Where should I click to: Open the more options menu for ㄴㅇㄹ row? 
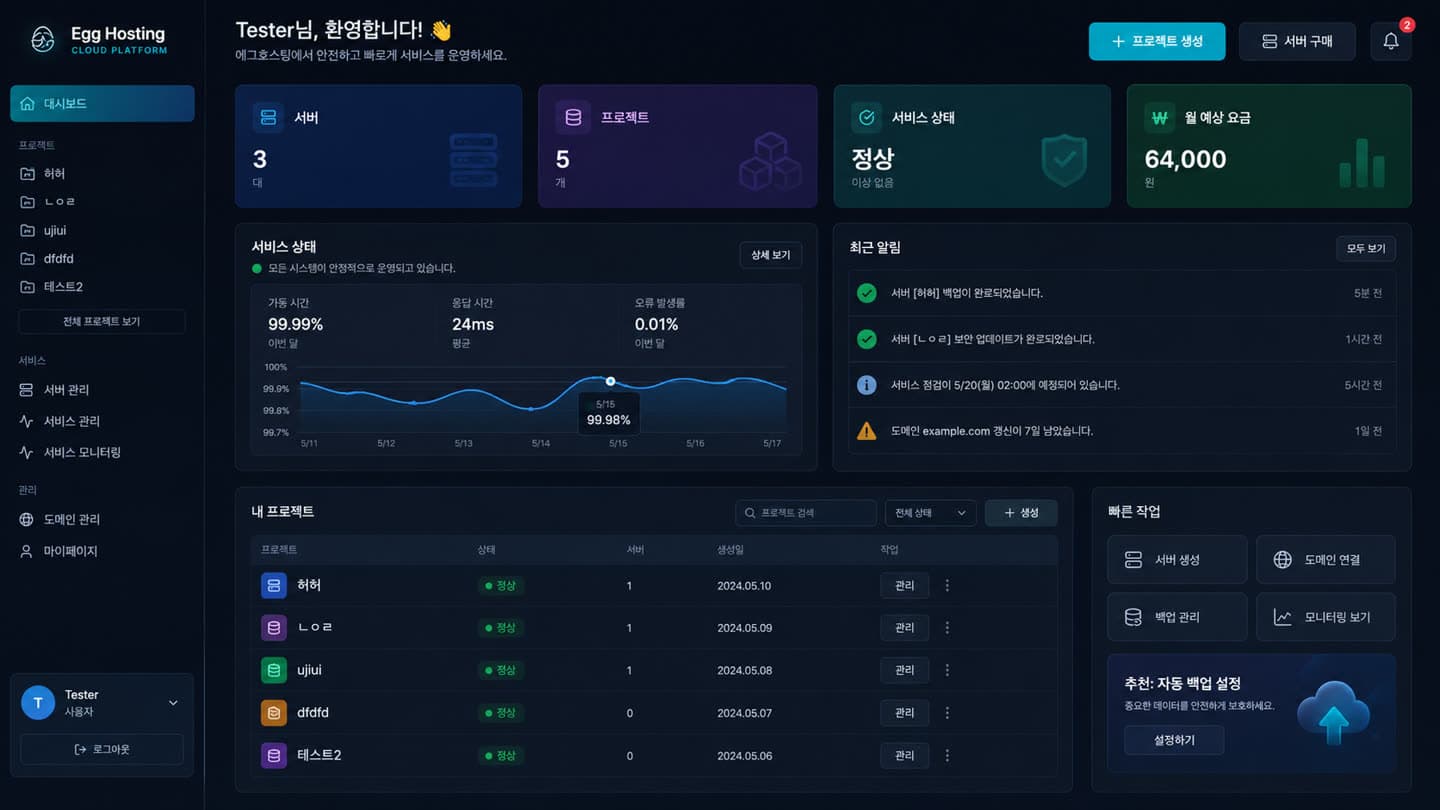point(947,628)
